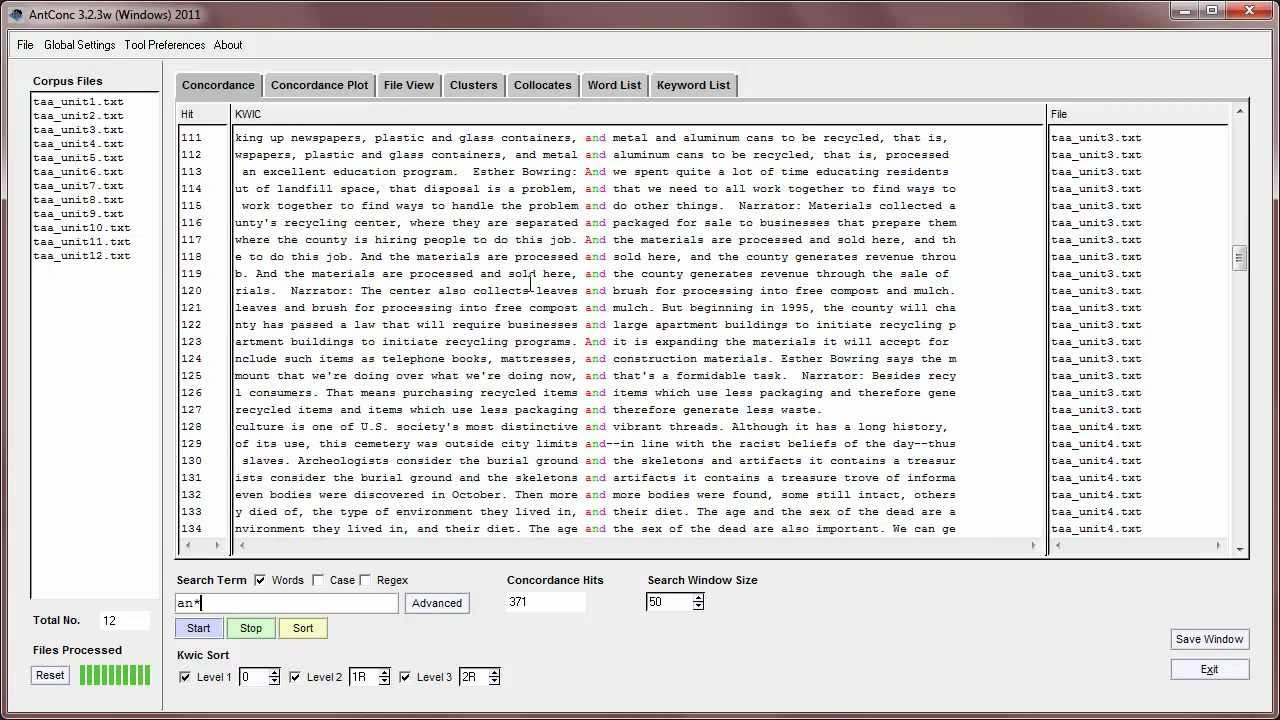Decrease Level 1 value with down arrow

(x=274, y=681)
